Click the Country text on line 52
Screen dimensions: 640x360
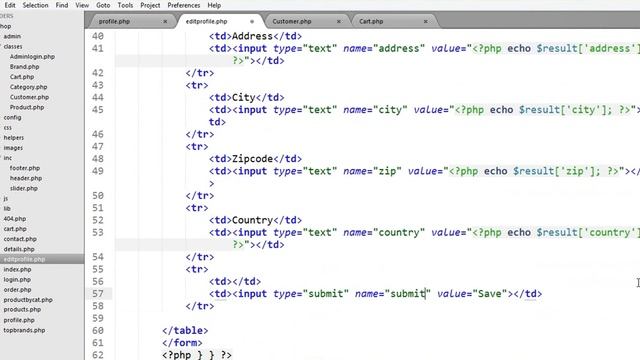click(x=252, y=220)
